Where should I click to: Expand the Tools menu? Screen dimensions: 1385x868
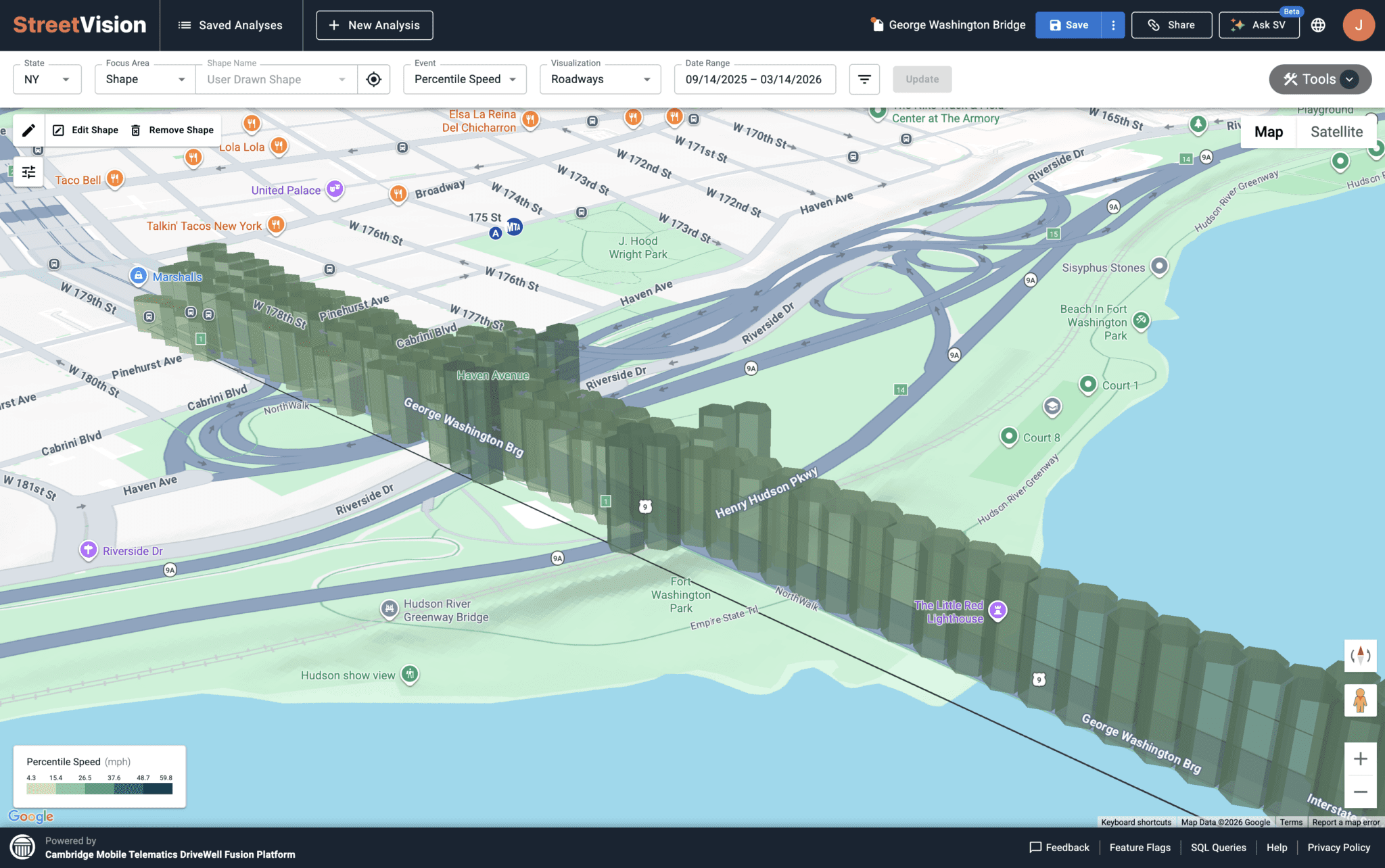click(x=1320, y=80)
